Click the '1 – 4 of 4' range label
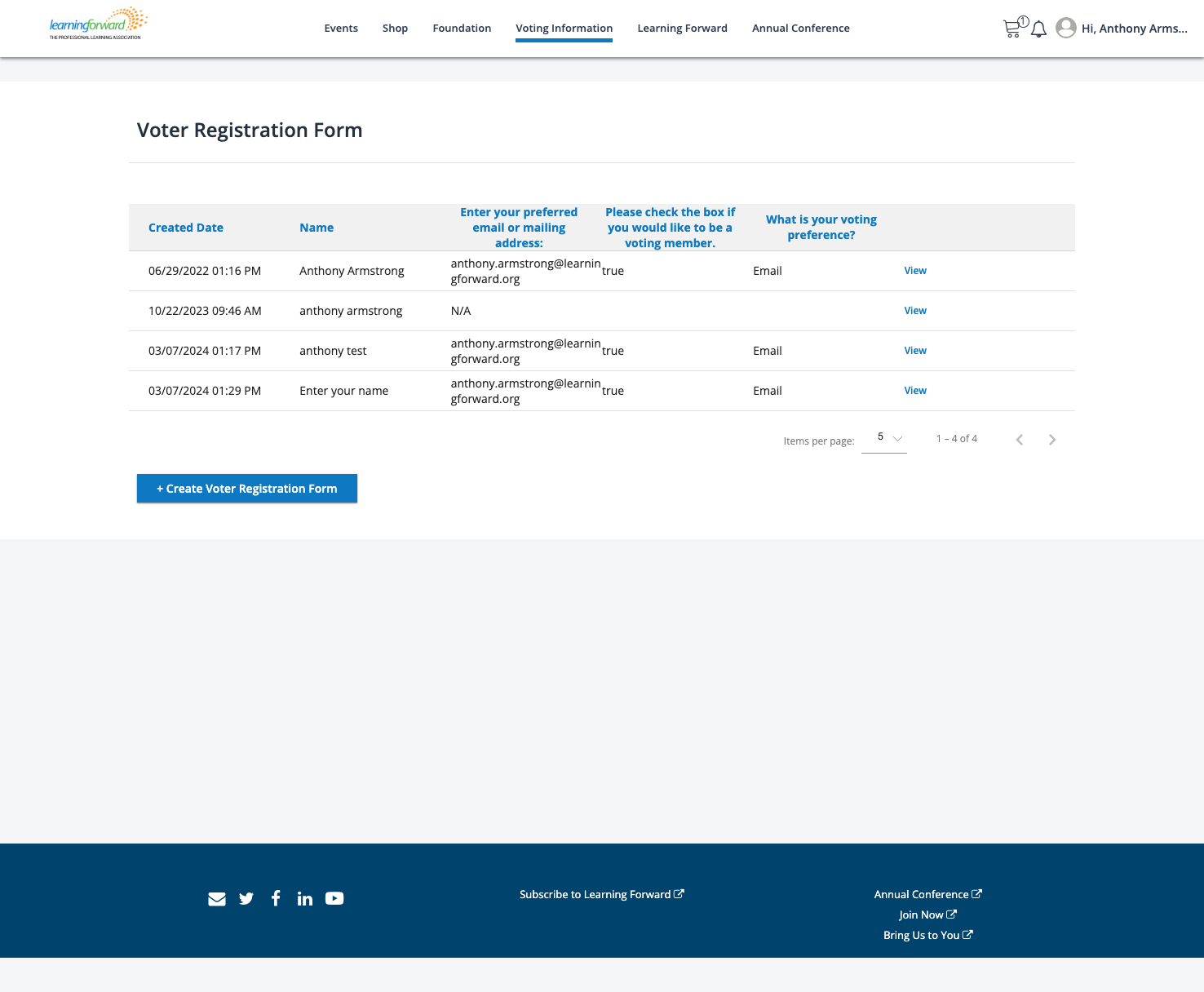 click(x=957, y=439)
